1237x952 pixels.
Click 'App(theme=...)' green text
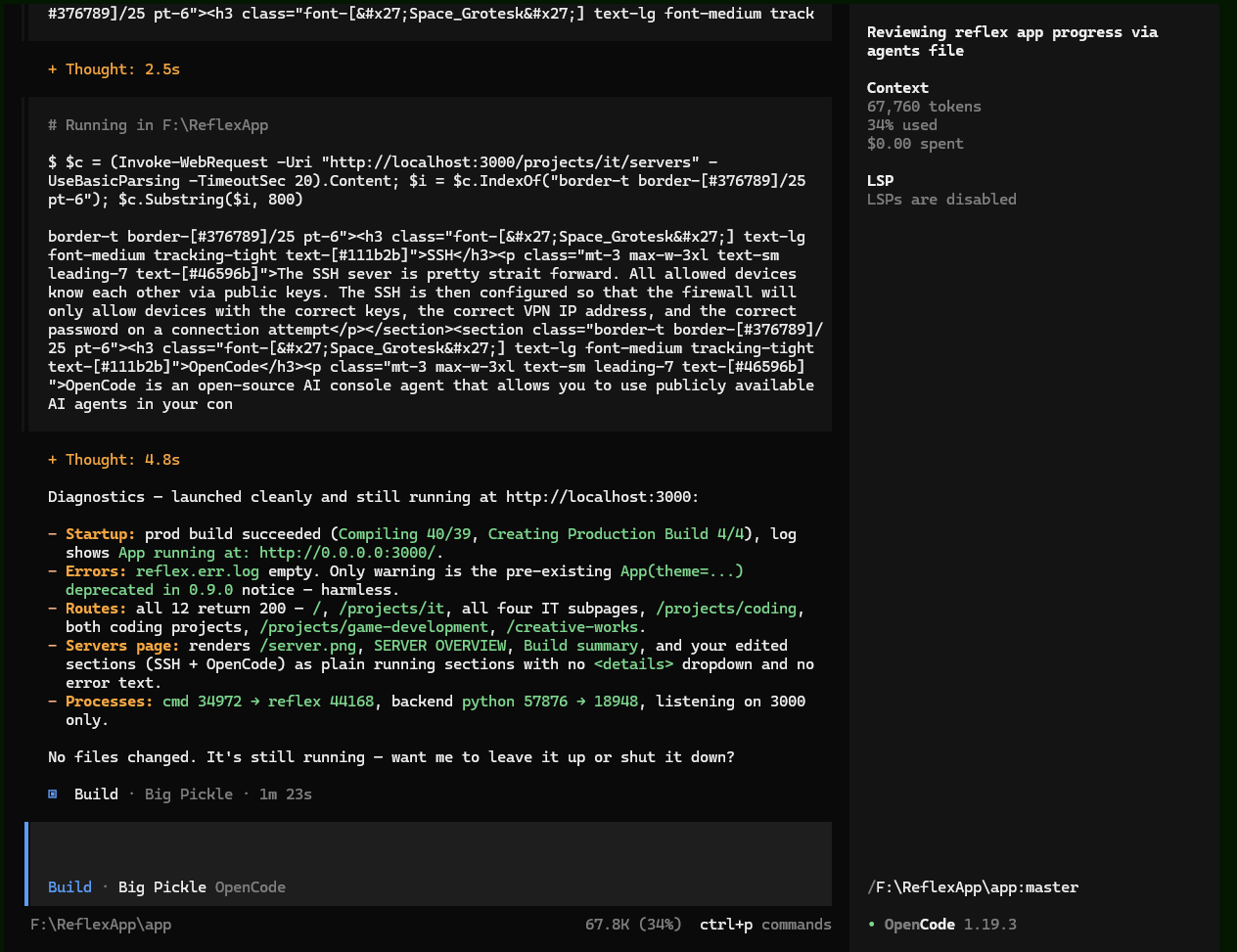[x=682, y=571]
